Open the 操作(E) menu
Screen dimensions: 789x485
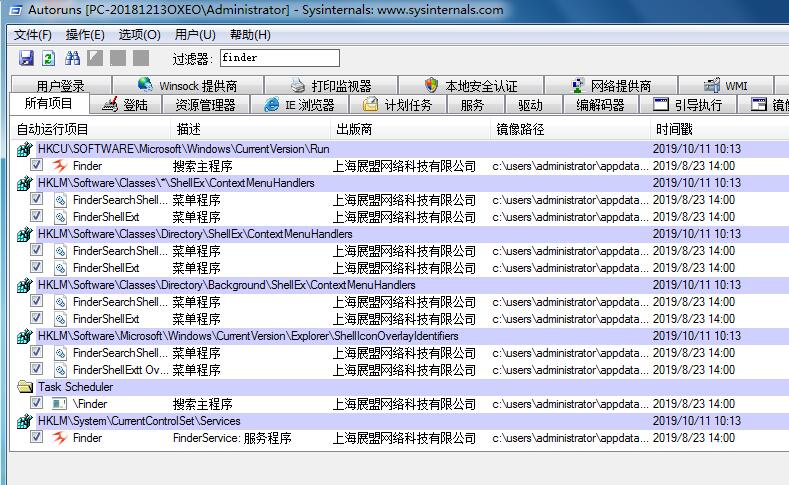85,35
